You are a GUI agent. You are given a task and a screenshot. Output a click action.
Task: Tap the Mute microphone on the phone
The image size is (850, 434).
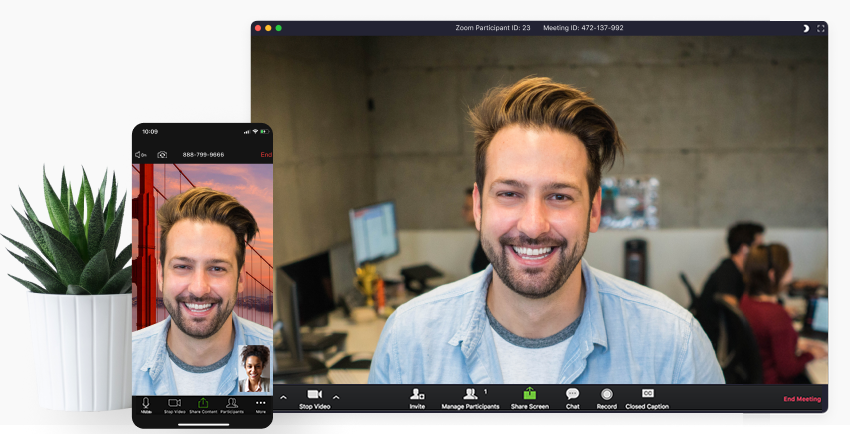(x=146, y=404)
